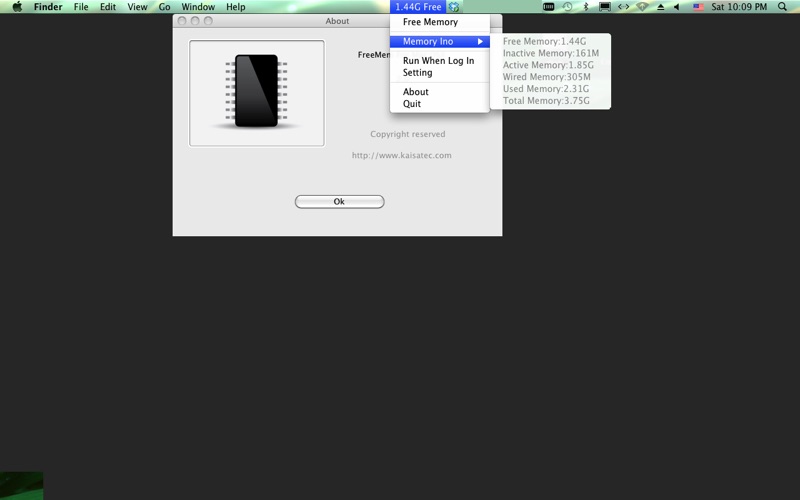The height and width of the screenshot is (500, 800).
Task: Choose Setting in the dropdown menu
Action: pos(418,73)
